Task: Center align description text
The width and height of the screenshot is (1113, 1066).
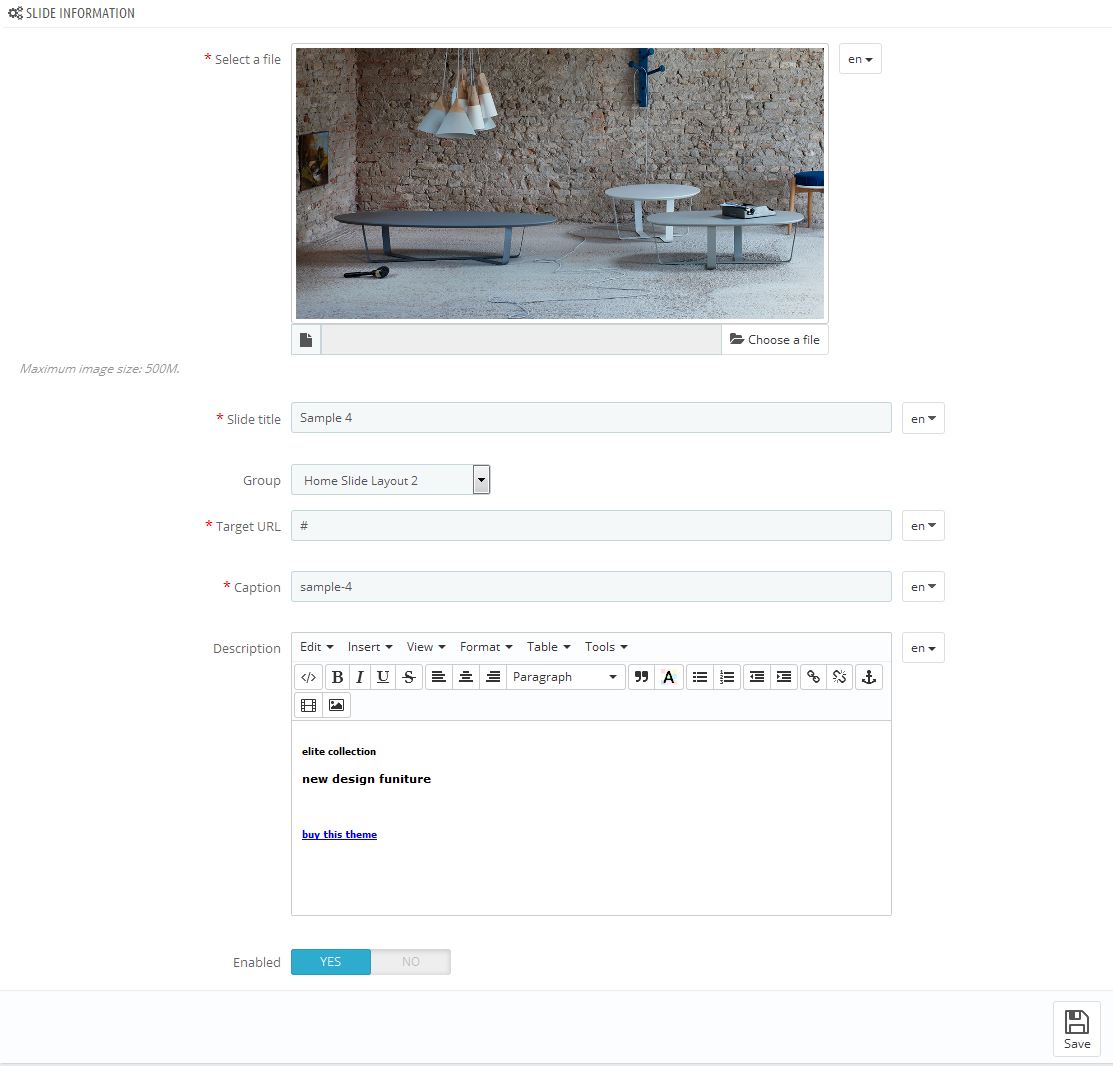Action: click(x=466, y=677)
